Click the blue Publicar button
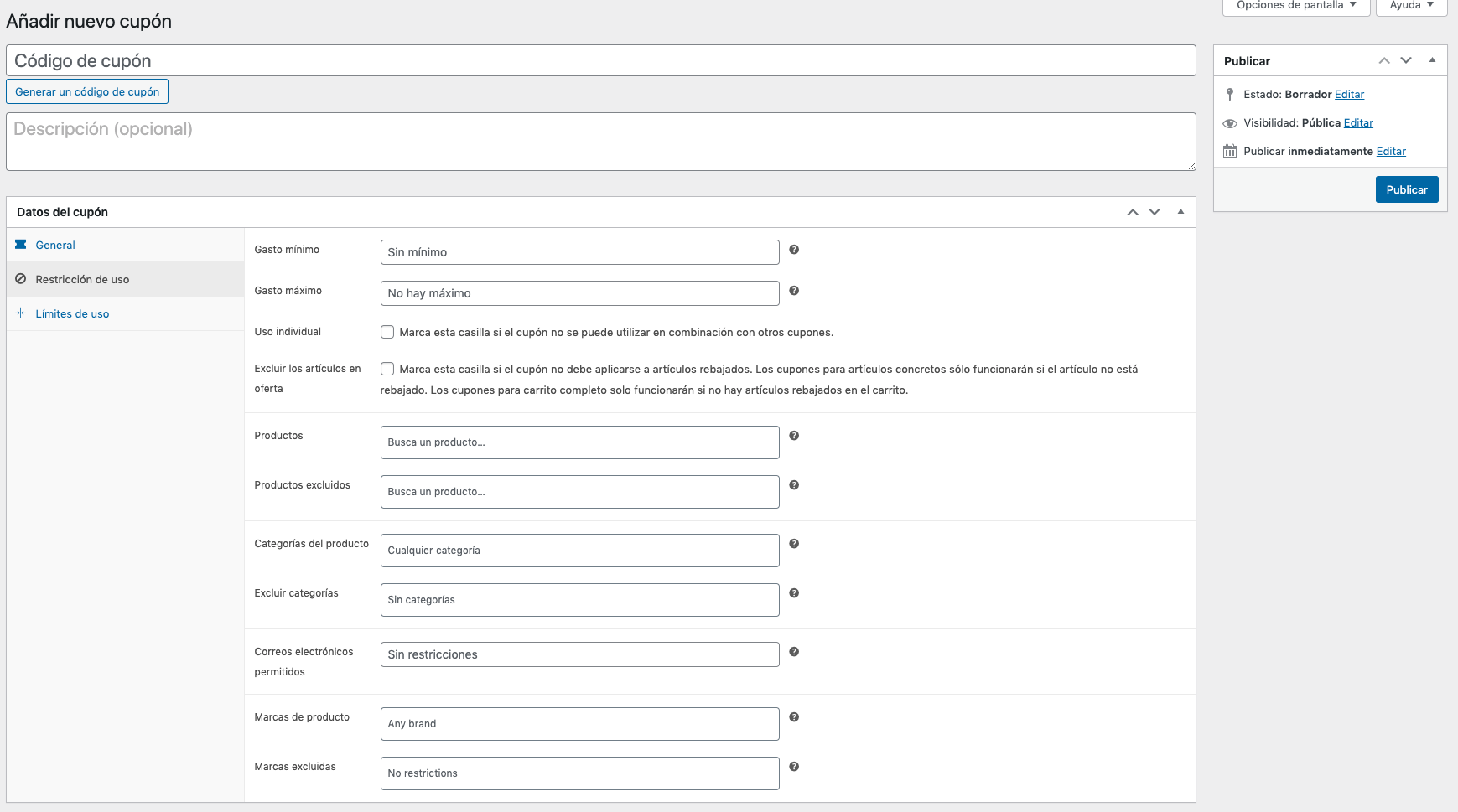1458x812 pixels. pos(1407,189)
